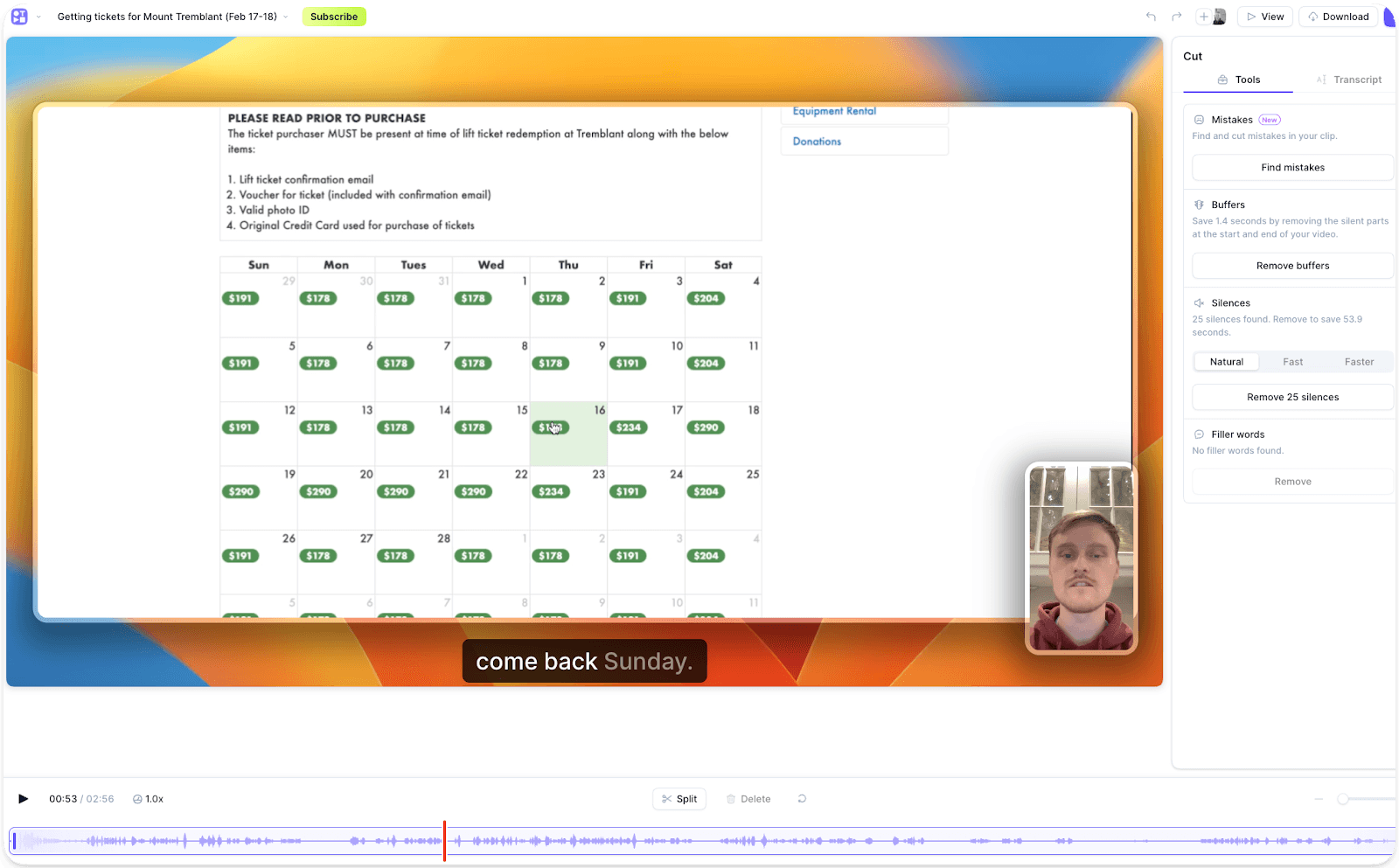
Task: Click the chat bubble icon beside Mistakes
Action: click(1199, 119)
